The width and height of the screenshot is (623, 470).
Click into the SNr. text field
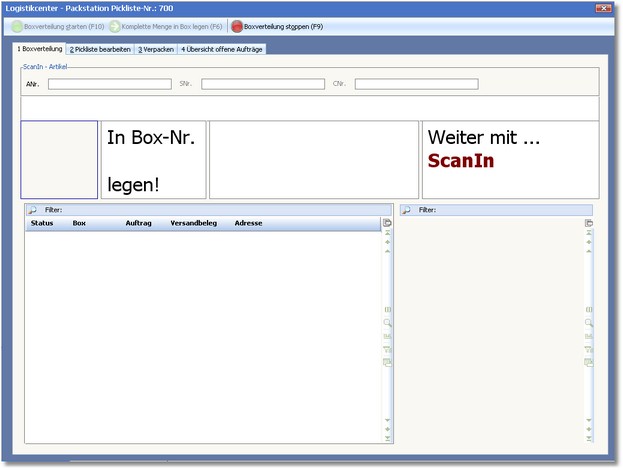pyautogui.click(x=262, y=84)
